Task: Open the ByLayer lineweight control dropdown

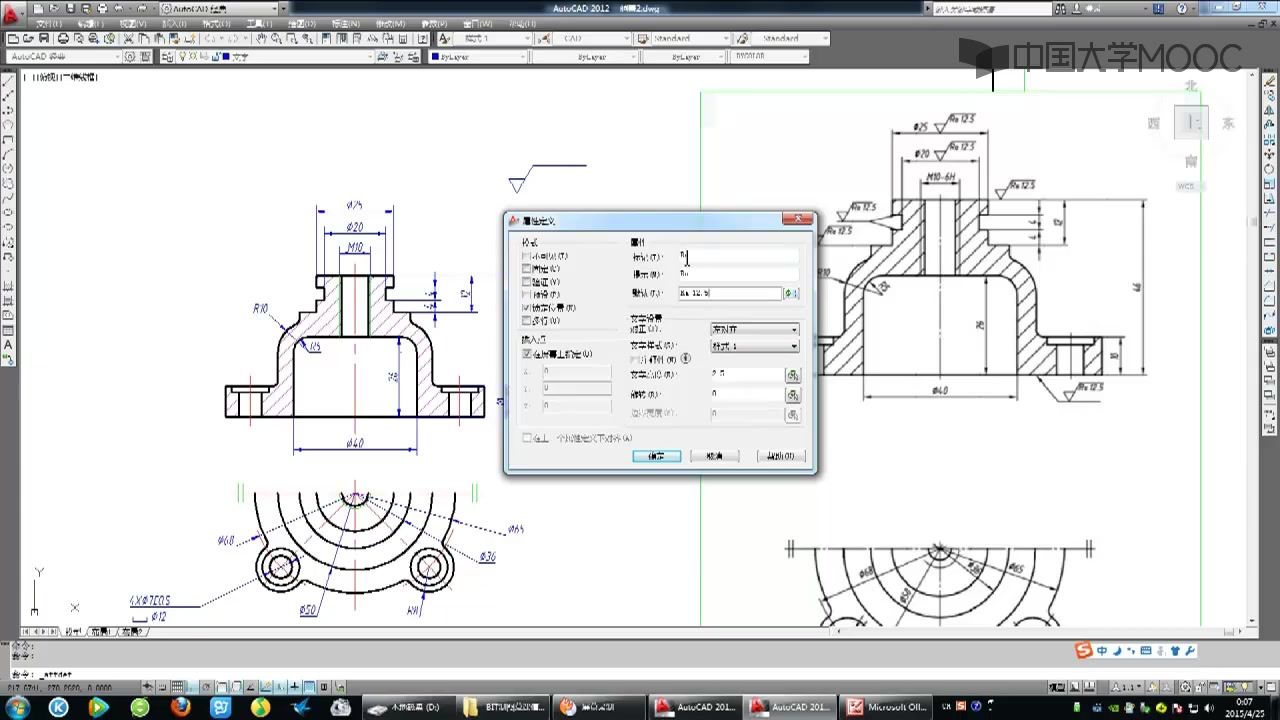Action: pyautogui.click(x=686, y=57)
